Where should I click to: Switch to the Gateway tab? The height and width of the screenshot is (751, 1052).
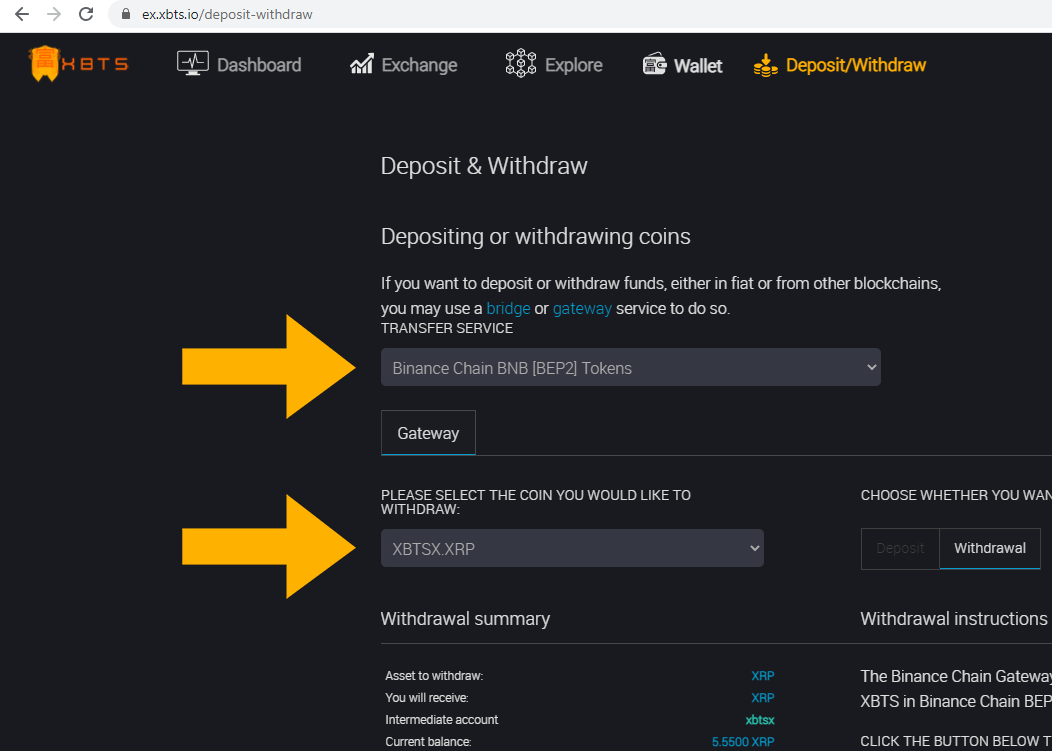coord(428,433)
